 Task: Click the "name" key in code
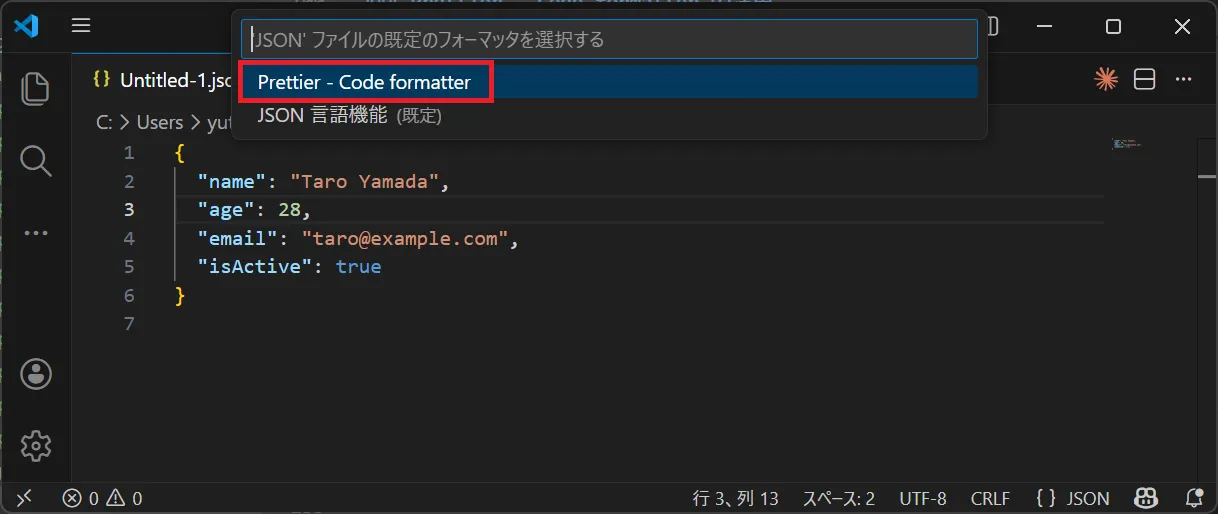pos(232,182)
